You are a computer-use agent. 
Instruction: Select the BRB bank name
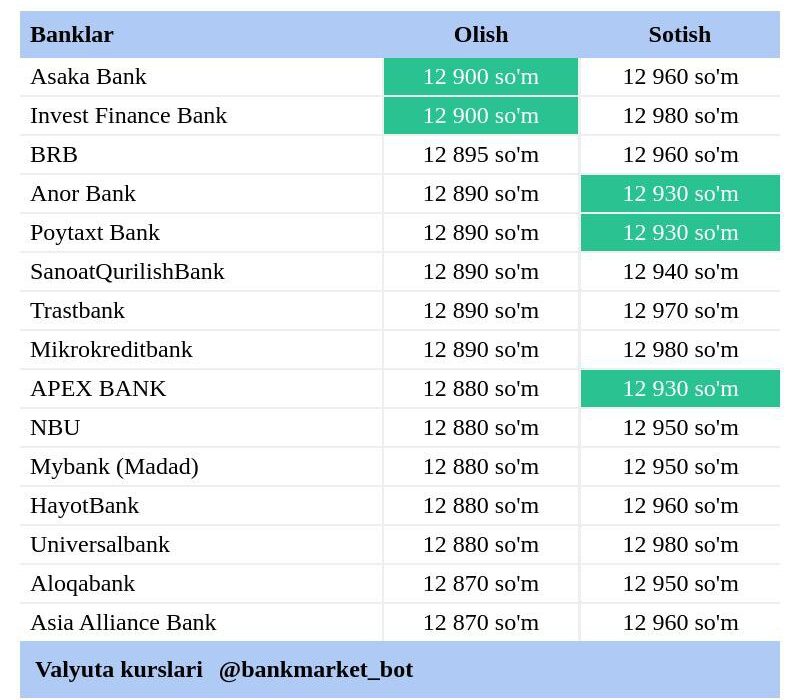[54, 155]
